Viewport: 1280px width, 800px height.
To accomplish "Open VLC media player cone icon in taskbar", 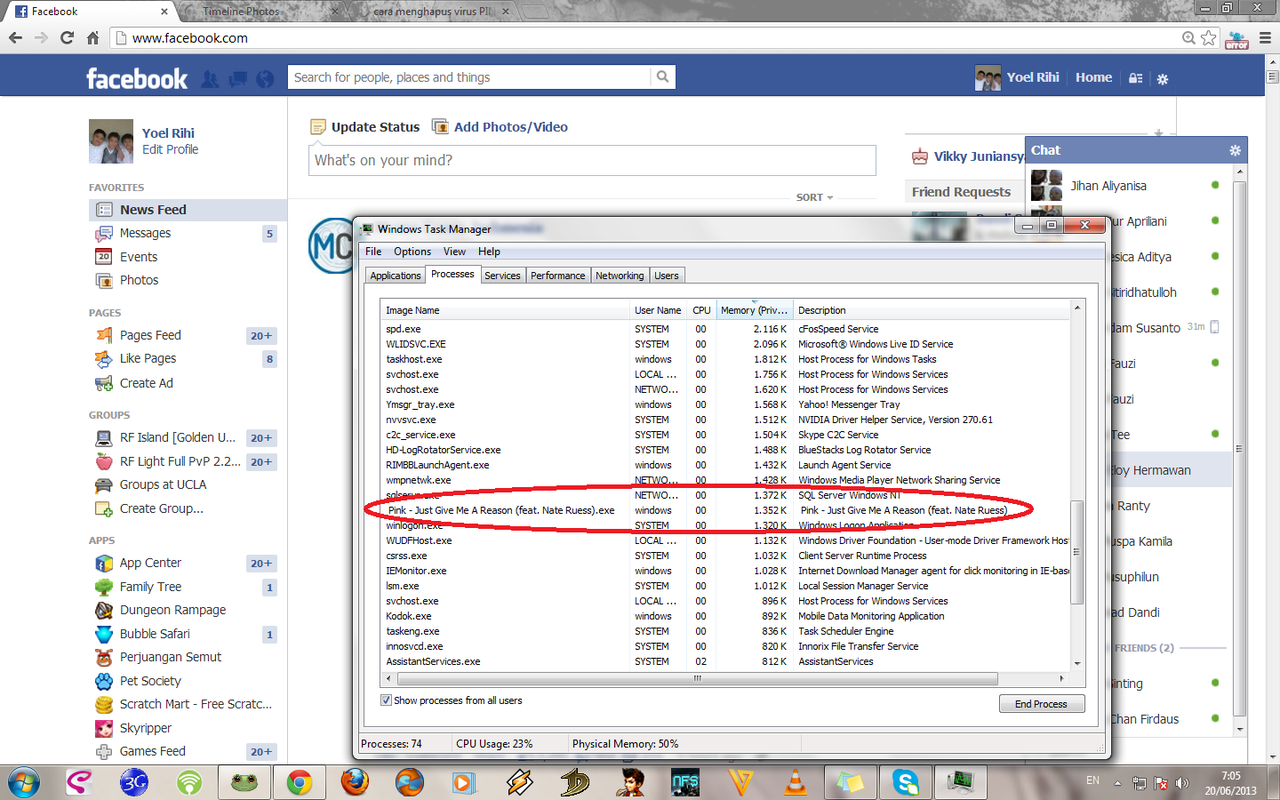I will click(795, 782).
